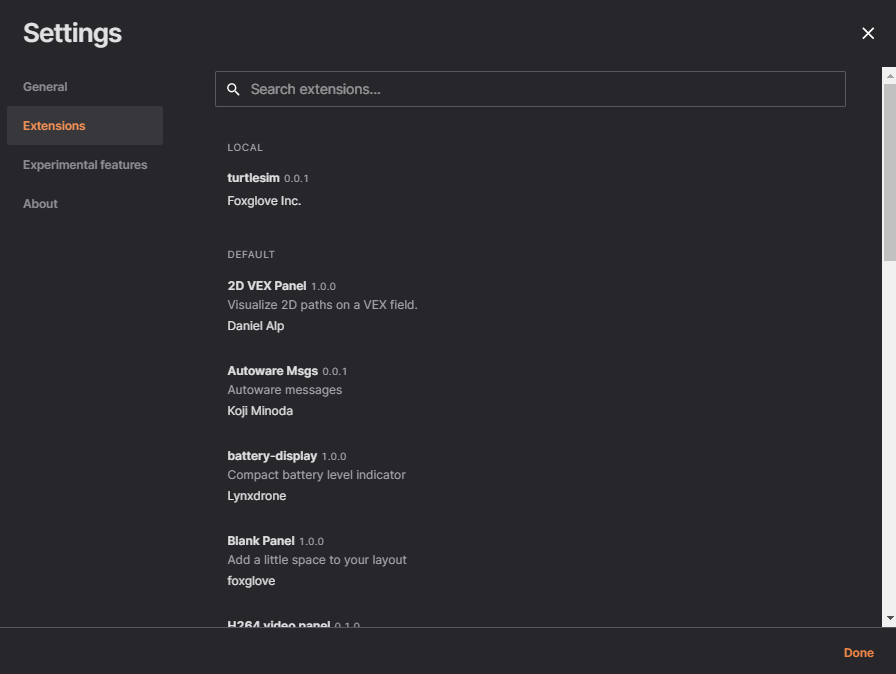Click author Lynxdrone
This screenshot has height=674, width=896.
257,496
